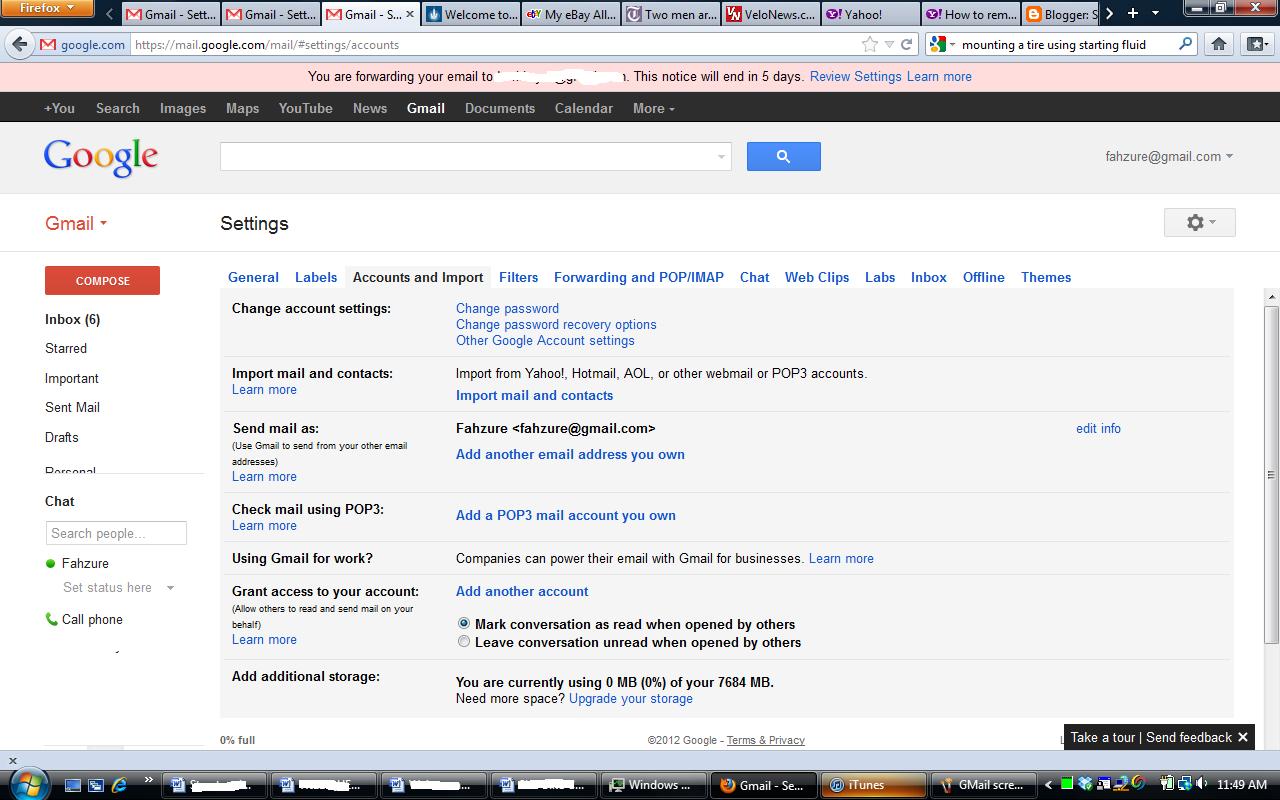Click Show Desktop in quick launch

pyautogui.click(x=74, y=785)
